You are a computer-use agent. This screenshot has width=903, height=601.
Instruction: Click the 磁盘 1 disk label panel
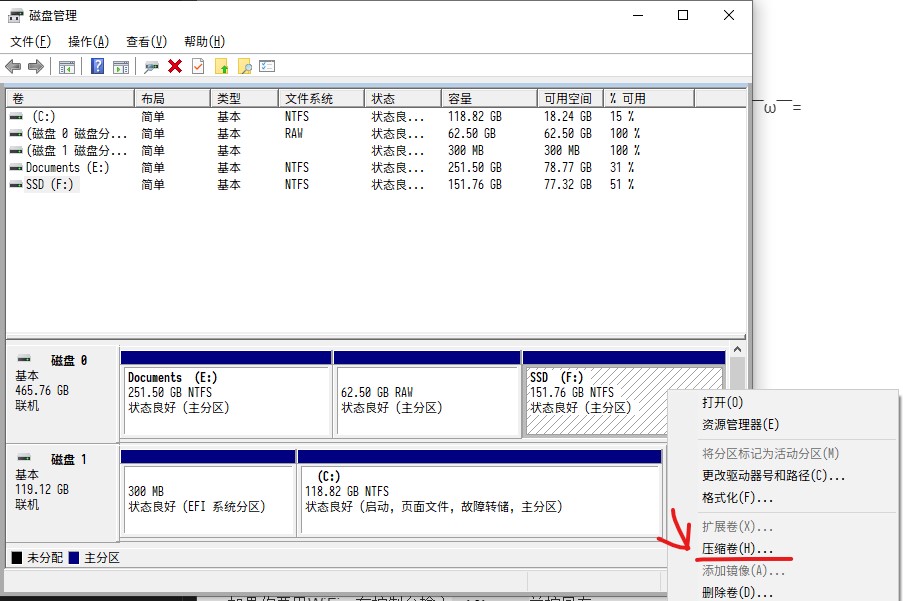60,490
